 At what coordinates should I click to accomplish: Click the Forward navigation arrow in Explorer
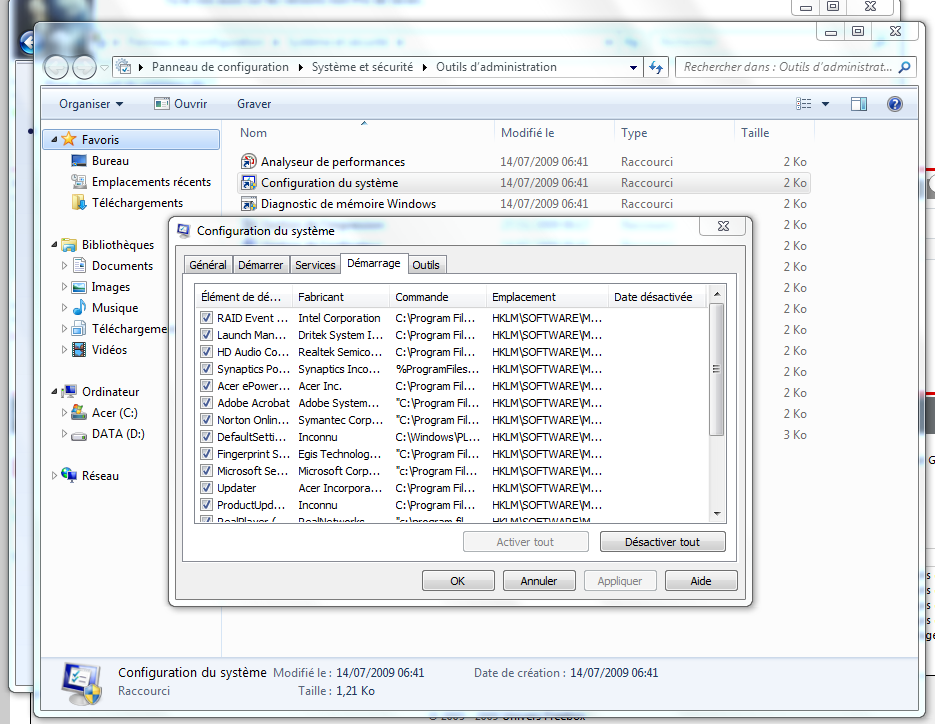[84, 67]
